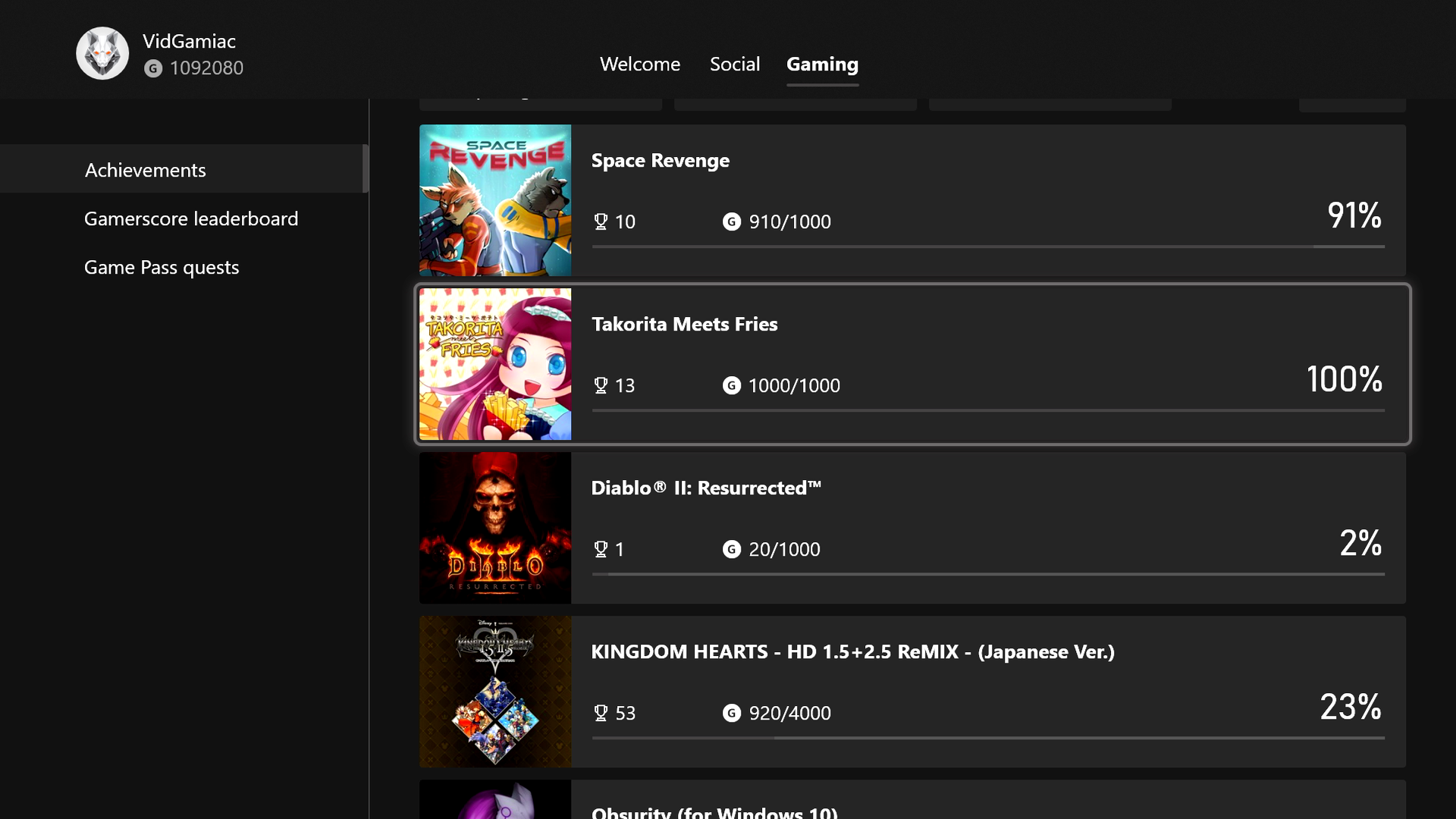Click the Diablo II 2% progress bar
This screenshot has height=819, width=1456.
pos(987,574)
